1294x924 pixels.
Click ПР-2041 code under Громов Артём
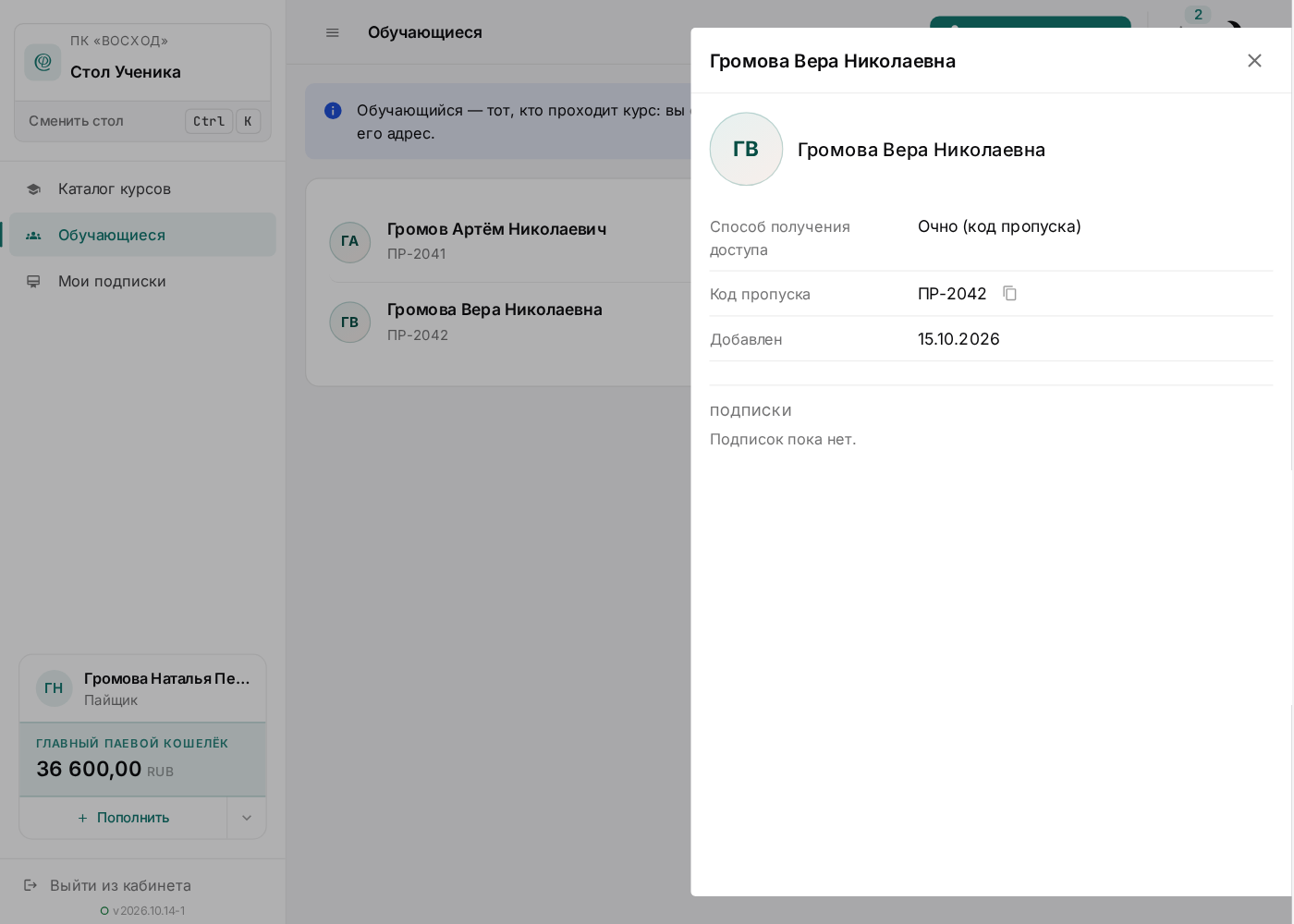click(417, 254)
